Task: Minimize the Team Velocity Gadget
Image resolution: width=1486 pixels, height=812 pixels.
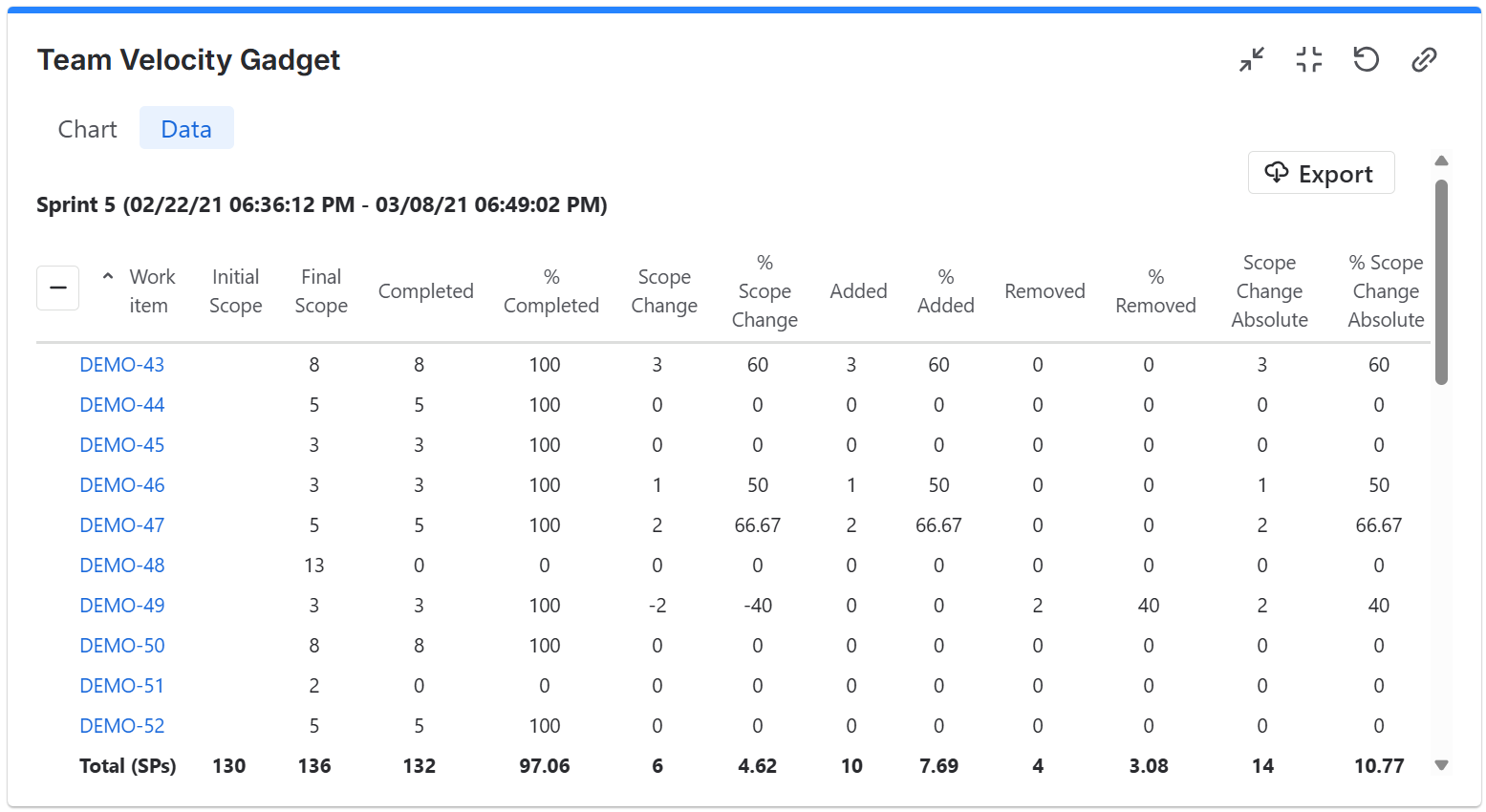Action: pyautogui.click(x=1251, y=59)
